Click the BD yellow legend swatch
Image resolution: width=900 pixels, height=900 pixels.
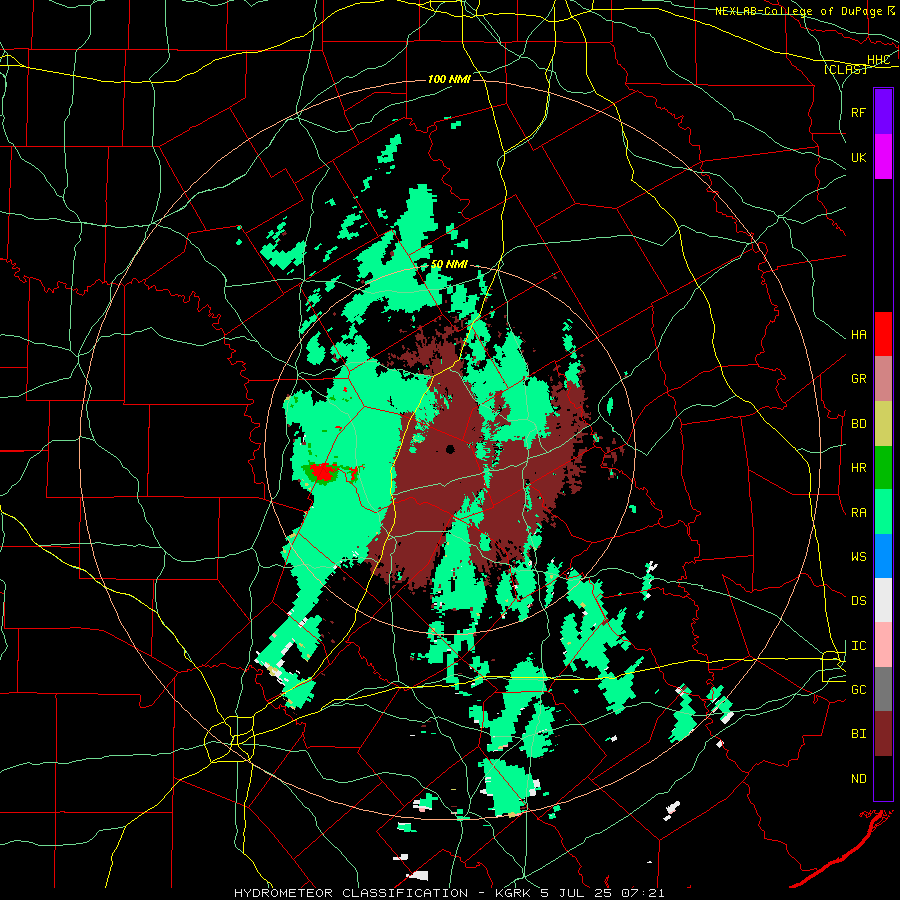pyautogui.click(x=883, y=423)
